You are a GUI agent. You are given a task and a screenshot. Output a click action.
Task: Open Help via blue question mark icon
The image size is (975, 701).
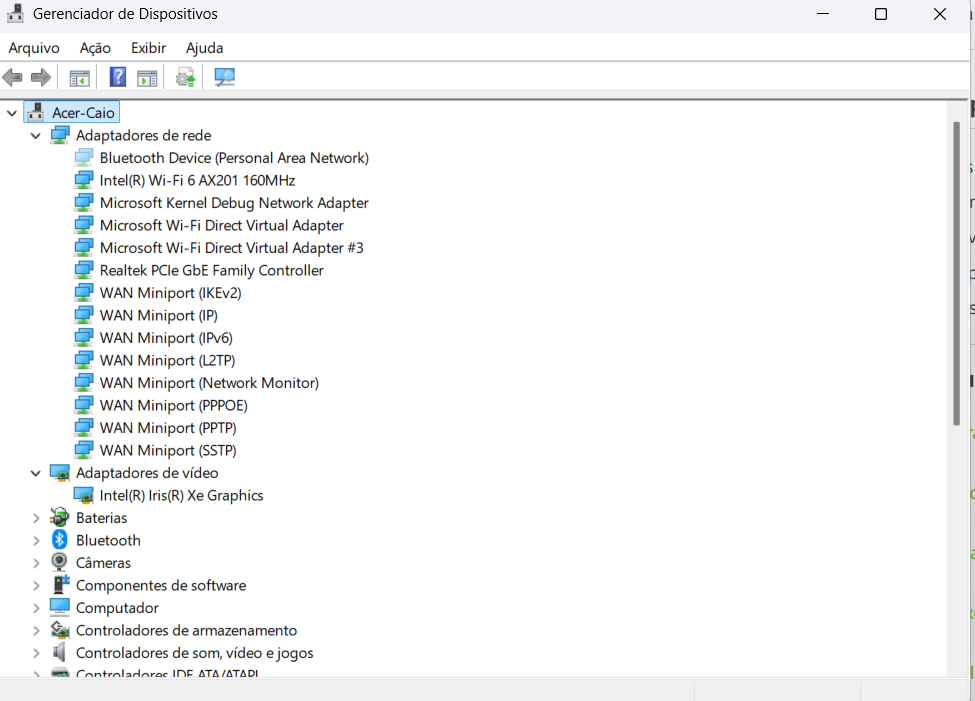pos(118,77)
